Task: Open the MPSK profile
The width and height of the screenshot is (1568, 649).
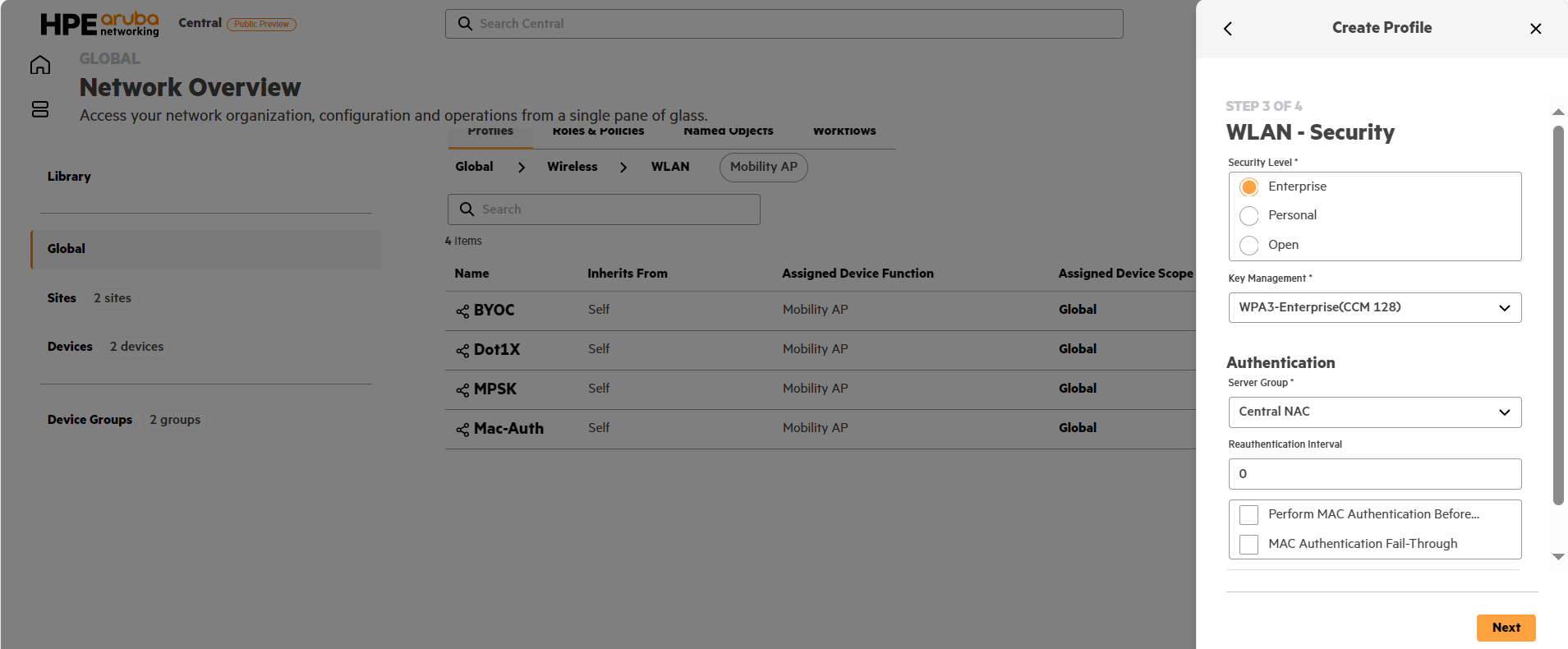Action: pyautogui.click(x=495, y=389)
